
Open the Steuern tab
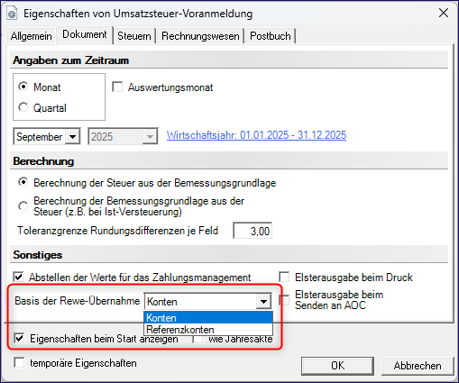pos(134,36)
